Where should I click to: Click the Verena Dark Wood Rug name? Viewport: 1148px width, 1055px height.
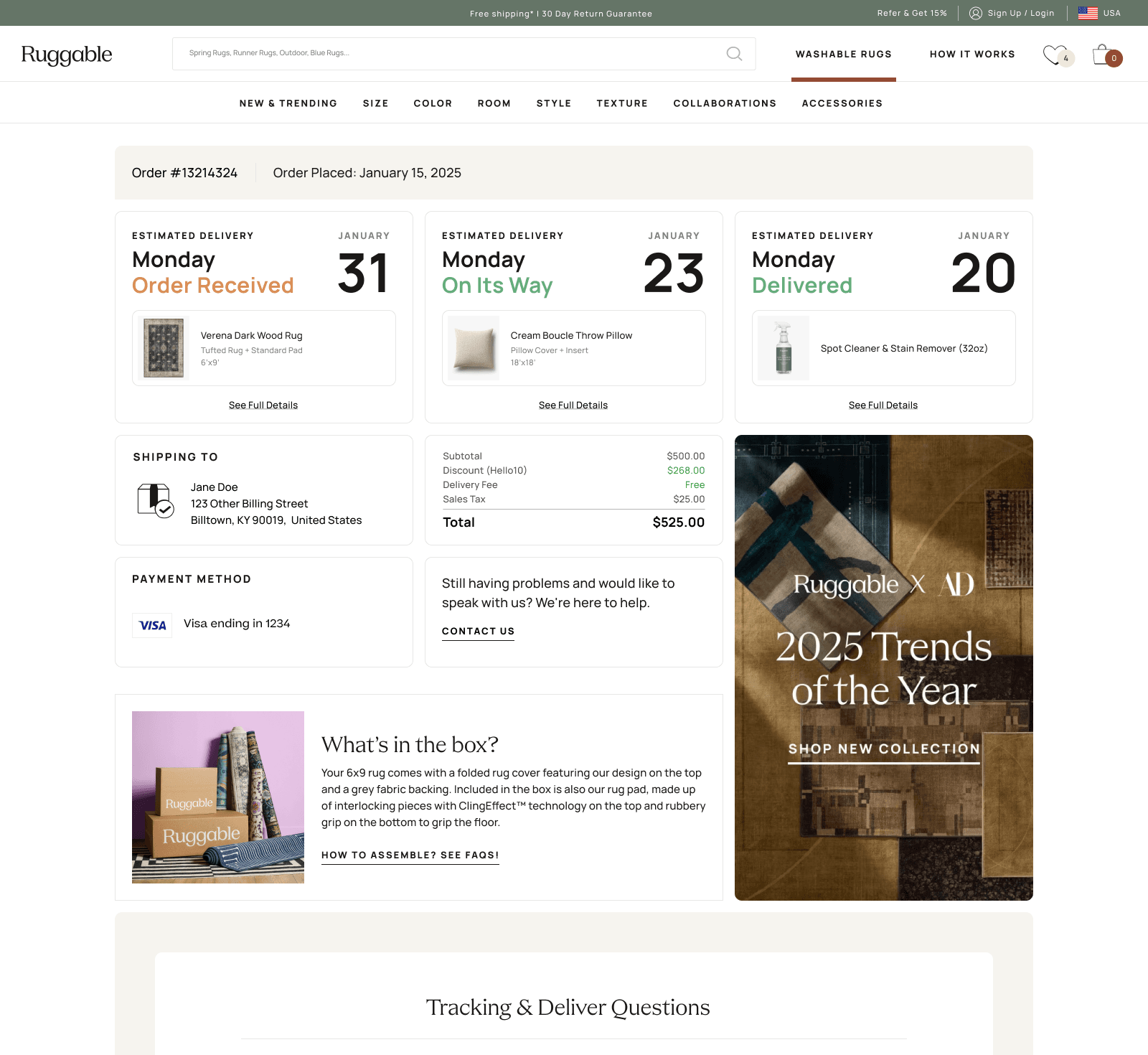(252, 335)
